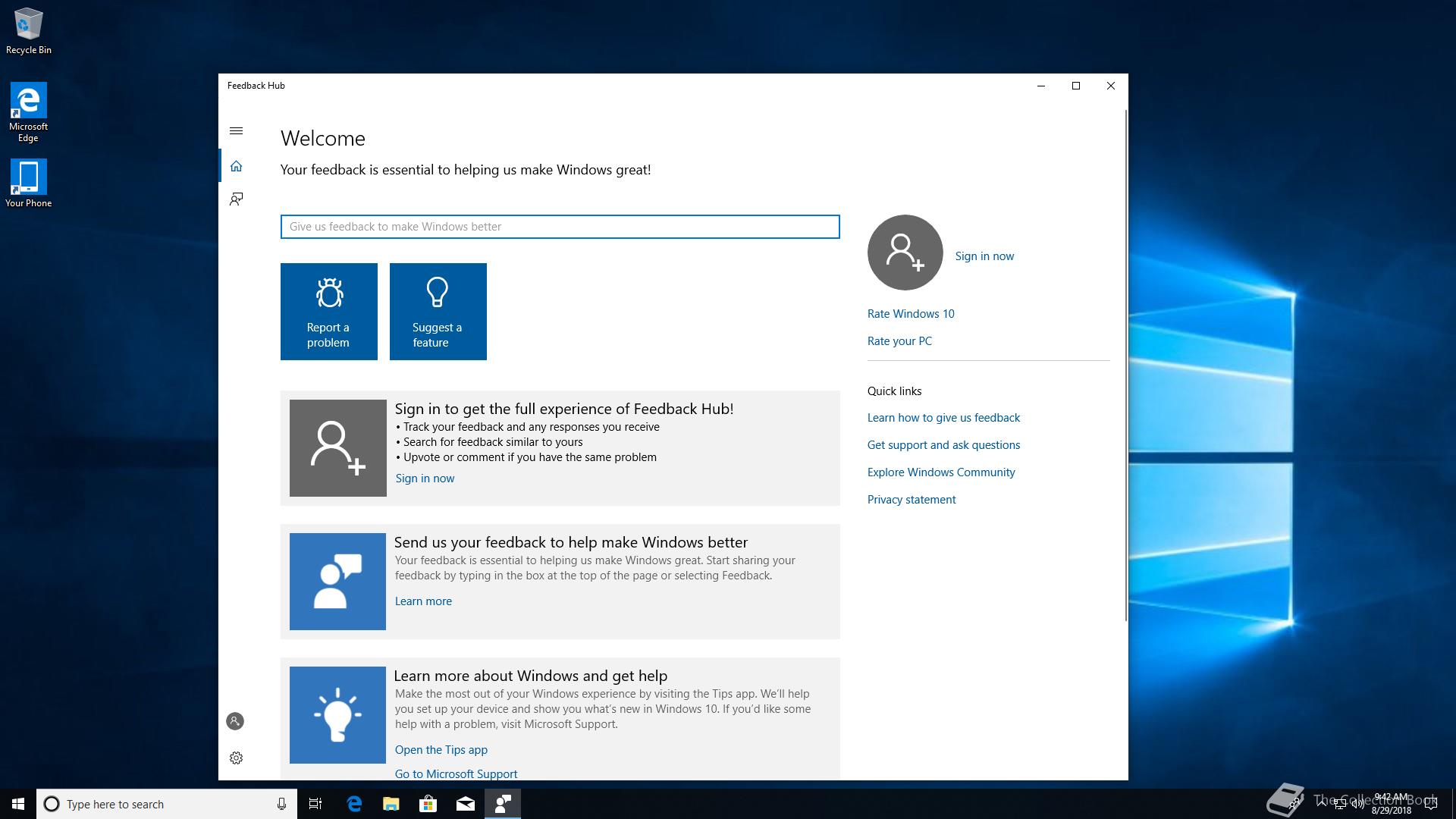
Task: Open Mail app from taskbar
Action: tap(466, 804)
